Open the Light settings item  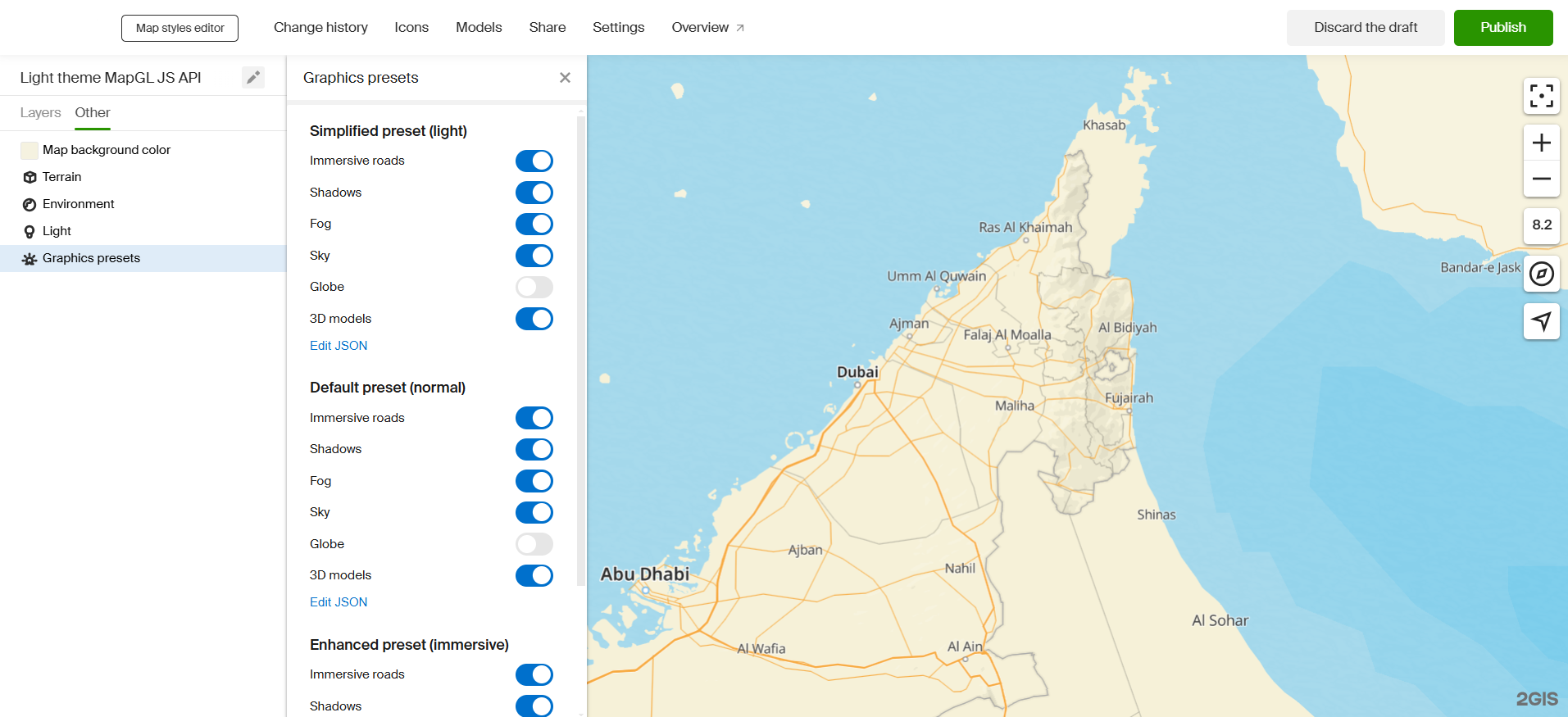(x=57, y=231)
